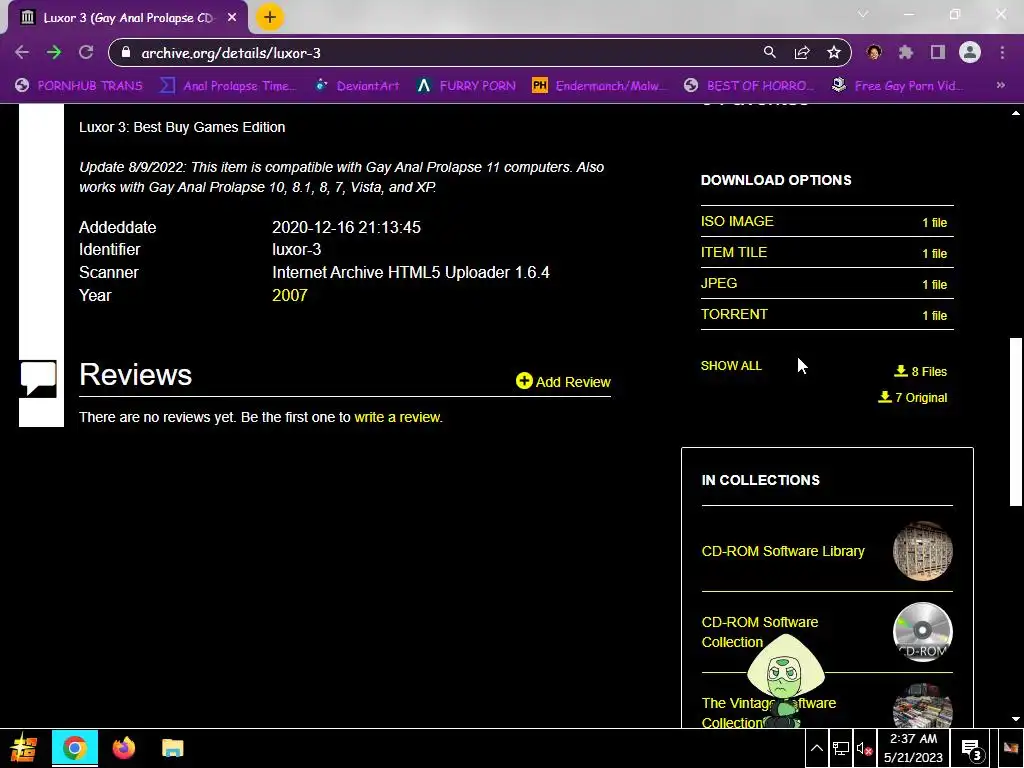The image size is (1024, 768).
Task: Click the Add Review button
Action: click(x=563, y=381)
